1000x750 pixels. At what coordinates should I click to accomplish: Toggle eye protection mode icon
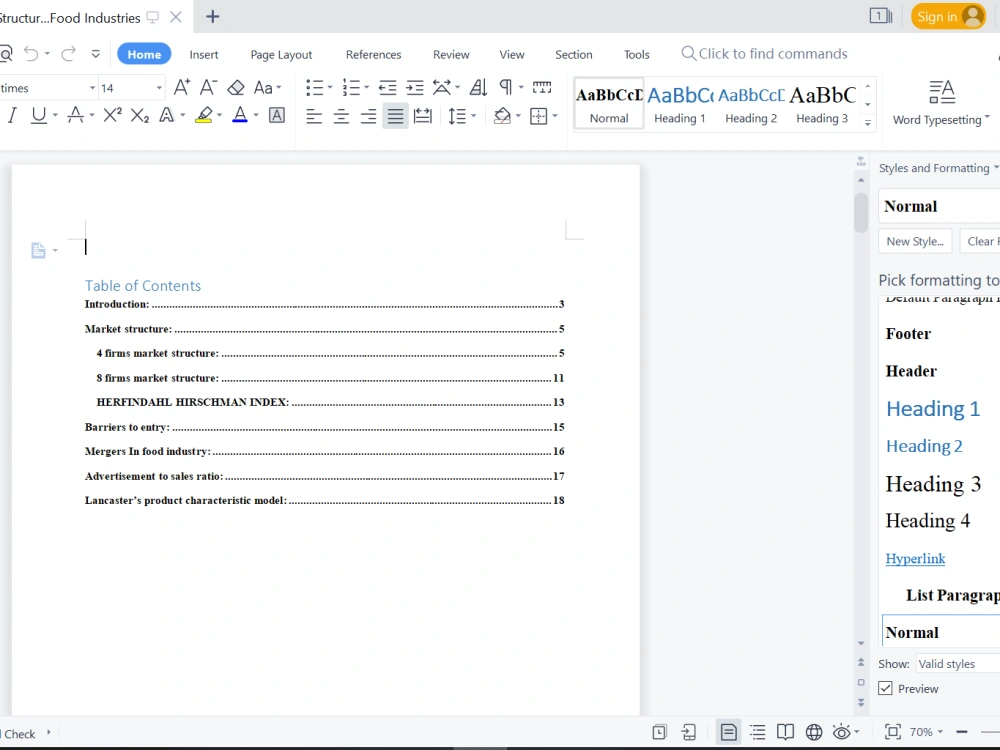842,732
